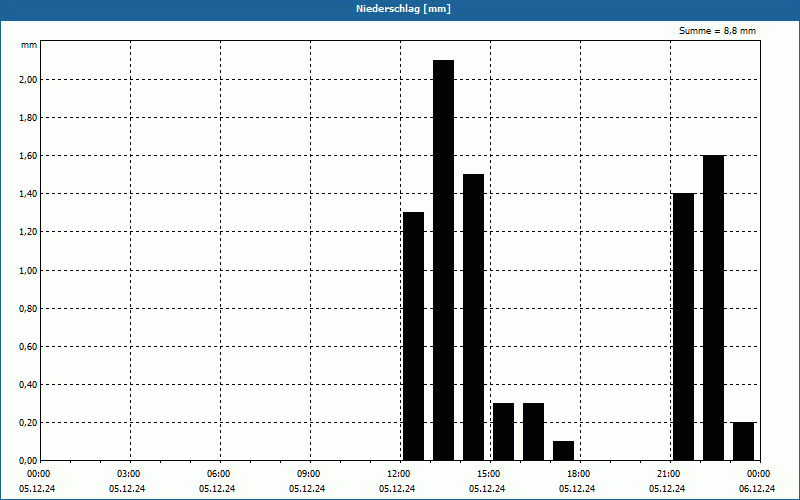Viewport: 800px width, 500px height.
Task: Click the 1,50 mm bar before 15:00
Action: click(x=473, y=317)
